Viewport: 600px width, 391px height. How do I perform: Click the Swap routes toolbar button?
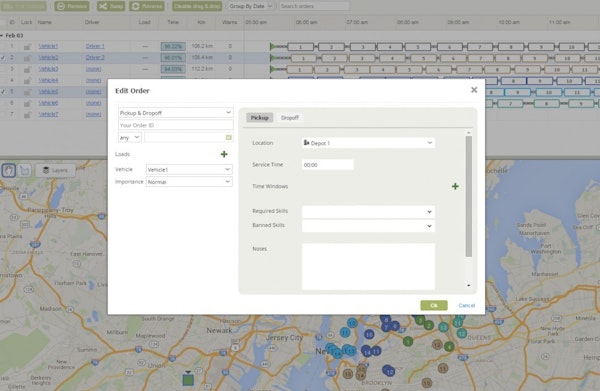tap(111, 6)
